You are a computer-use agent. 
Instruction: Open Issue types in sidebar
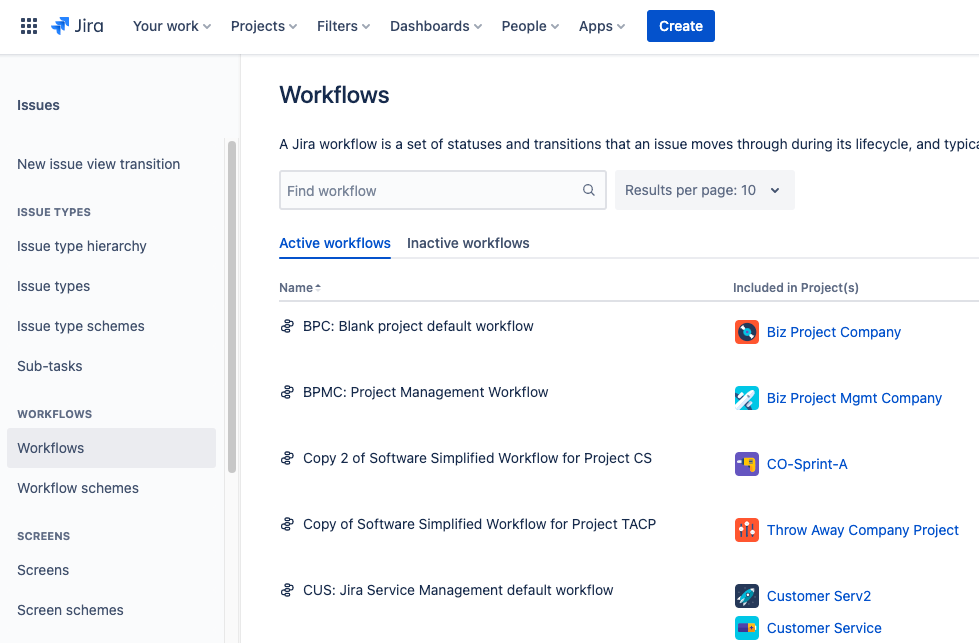pos(54,287)
